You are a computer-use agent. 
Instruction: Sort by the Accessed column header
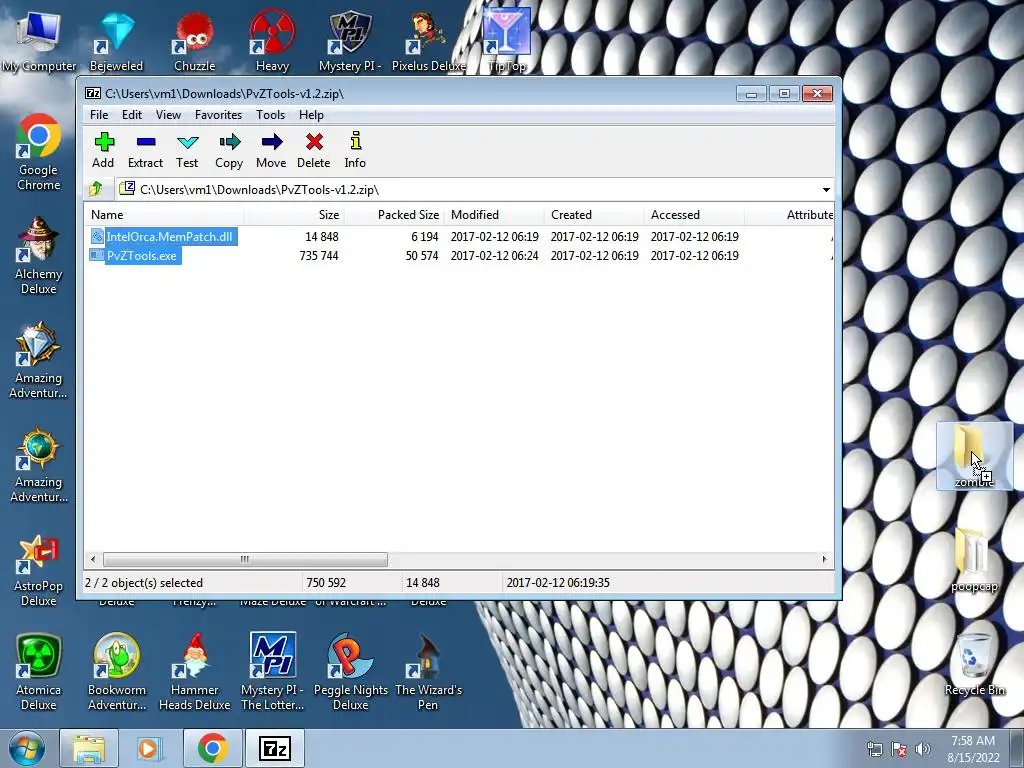694,215
